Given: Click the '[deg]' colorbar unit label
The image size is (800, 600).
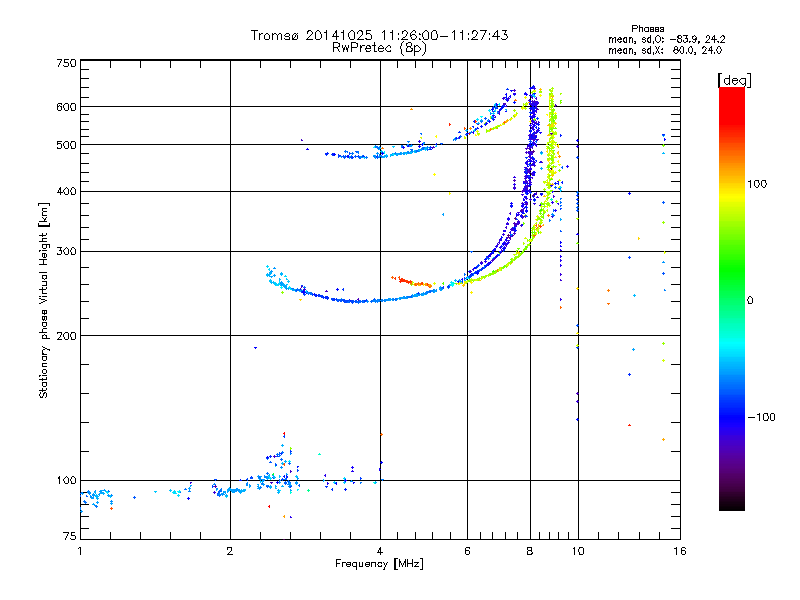Looking at the screenshot, I should [734, 80].
